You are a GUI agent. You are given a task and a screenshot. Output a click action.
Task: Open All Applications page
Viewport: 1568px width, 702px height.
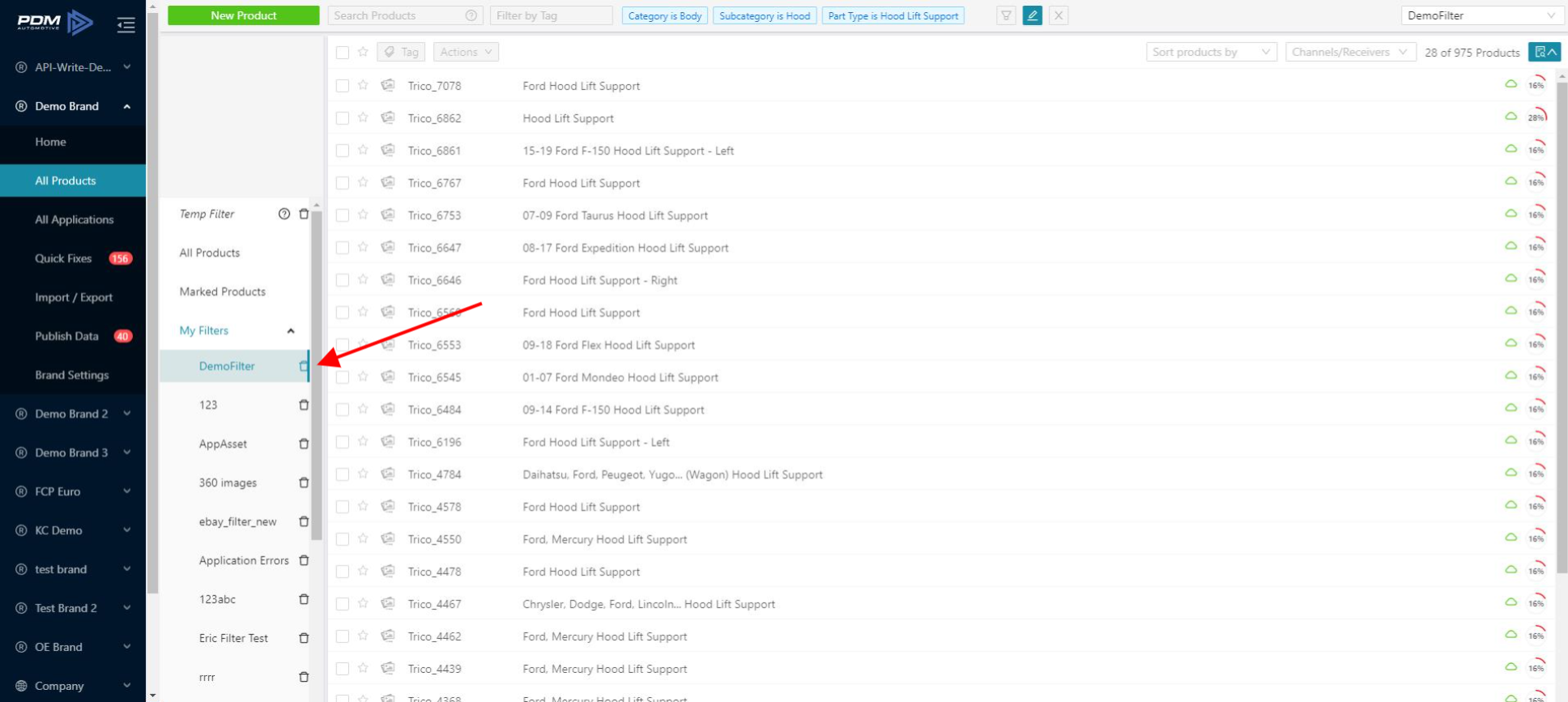(x=73, y=219)
